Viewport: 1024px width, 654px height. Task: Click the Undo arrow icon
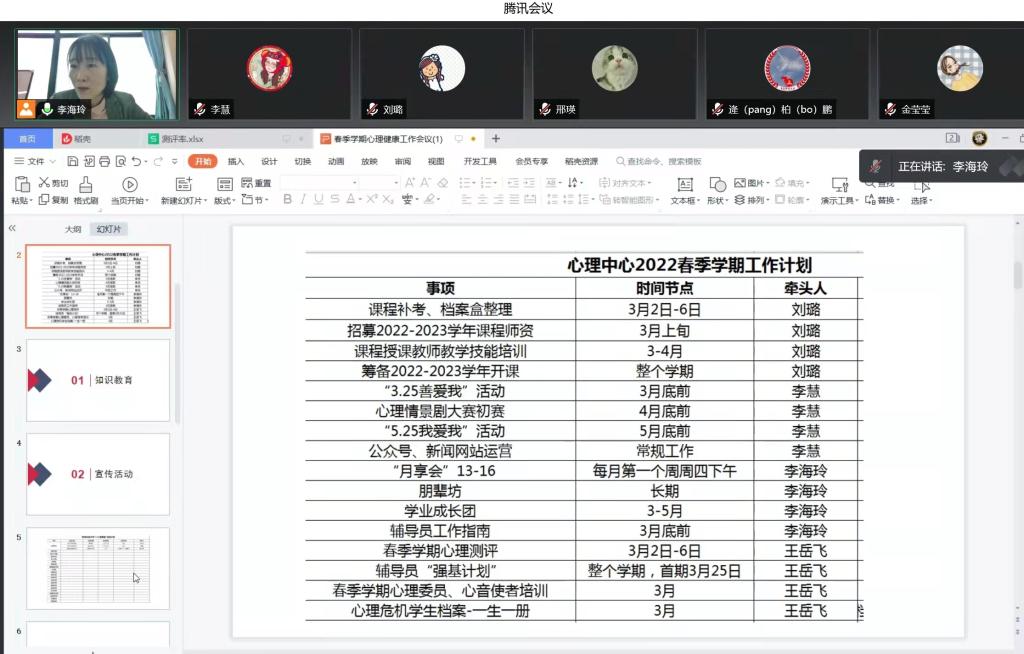pyautogui.click(x=135, y=161)
